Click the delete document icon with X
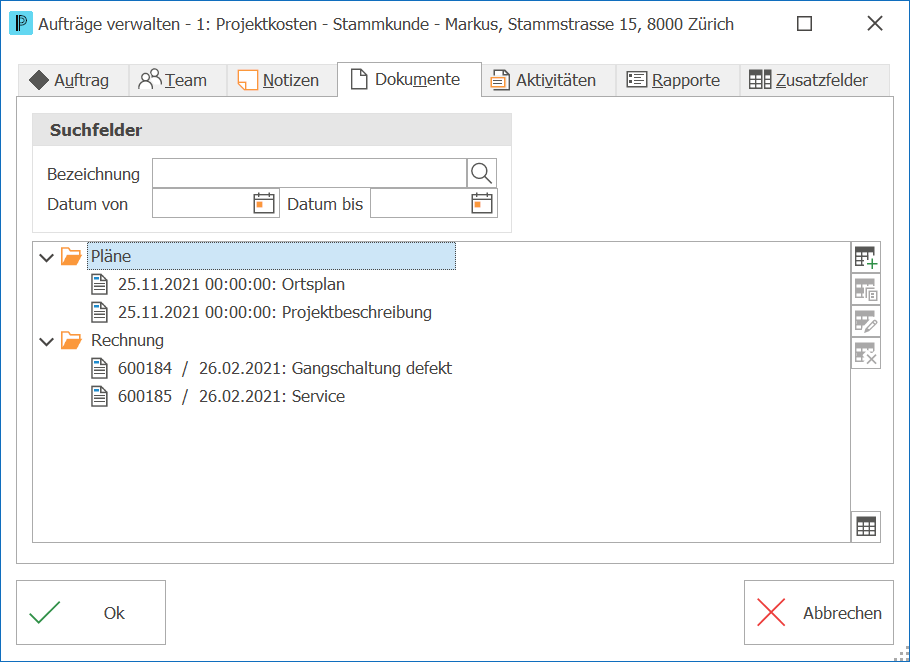Image resolution: width=910 pixels, height=662 pixels. (866, 353)
